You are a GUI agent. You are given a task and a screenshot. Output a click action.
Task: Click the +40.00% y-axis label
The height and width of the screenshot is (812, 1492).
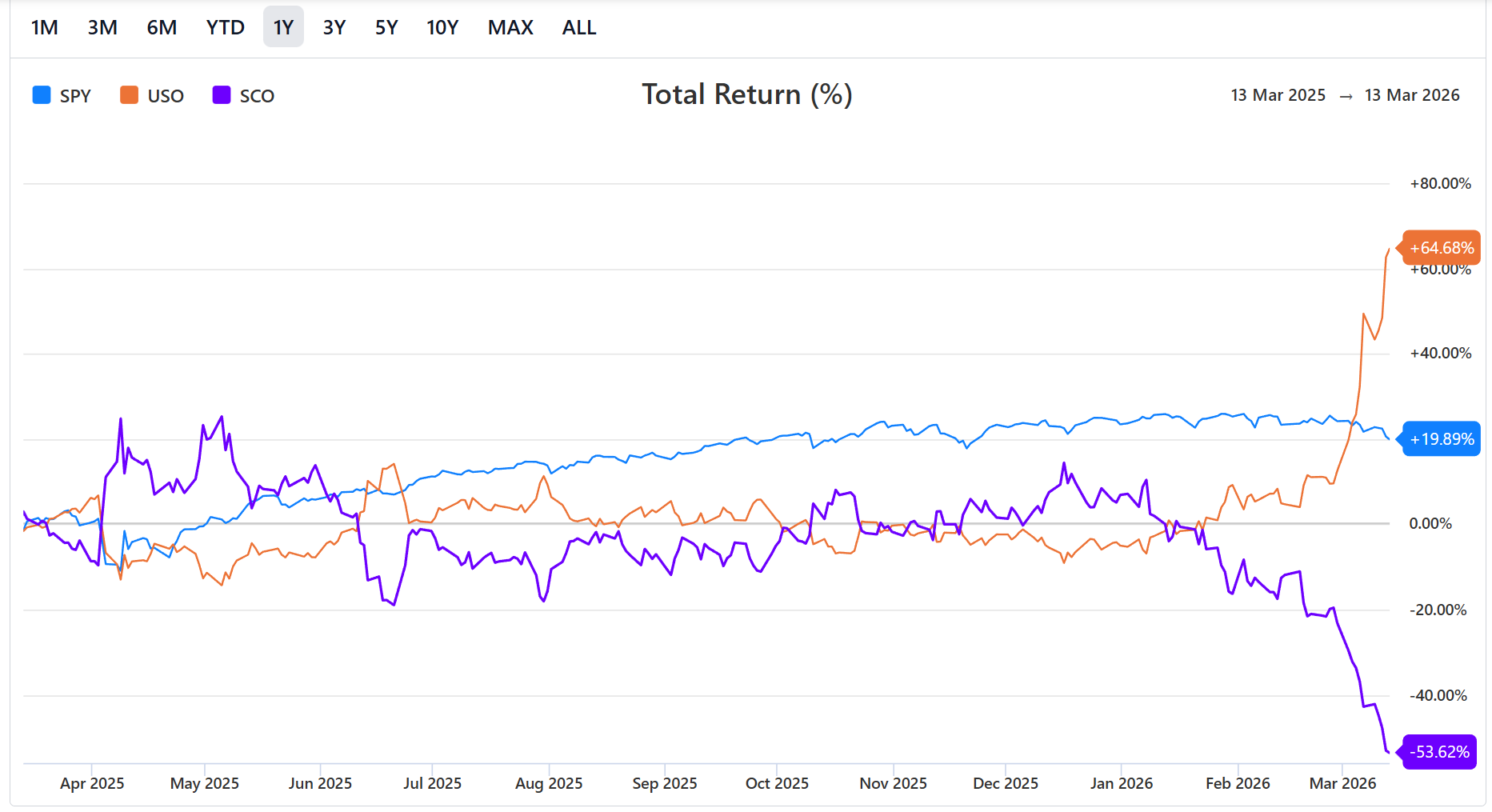[1440, 354]
